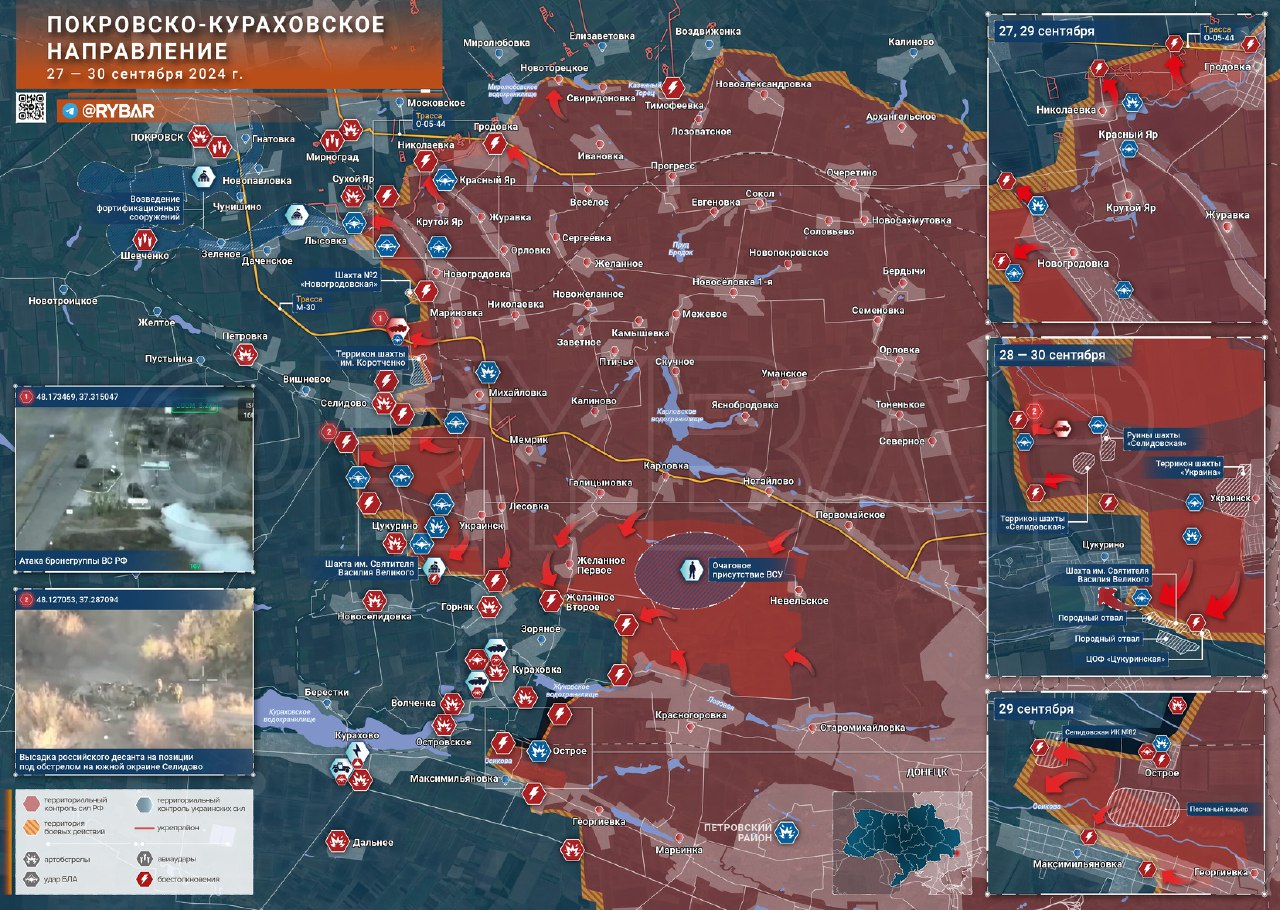The image size is (1280, 910).
Task: Click the clash icon above Тимофеевка
Action: click(x=675, y=87)
